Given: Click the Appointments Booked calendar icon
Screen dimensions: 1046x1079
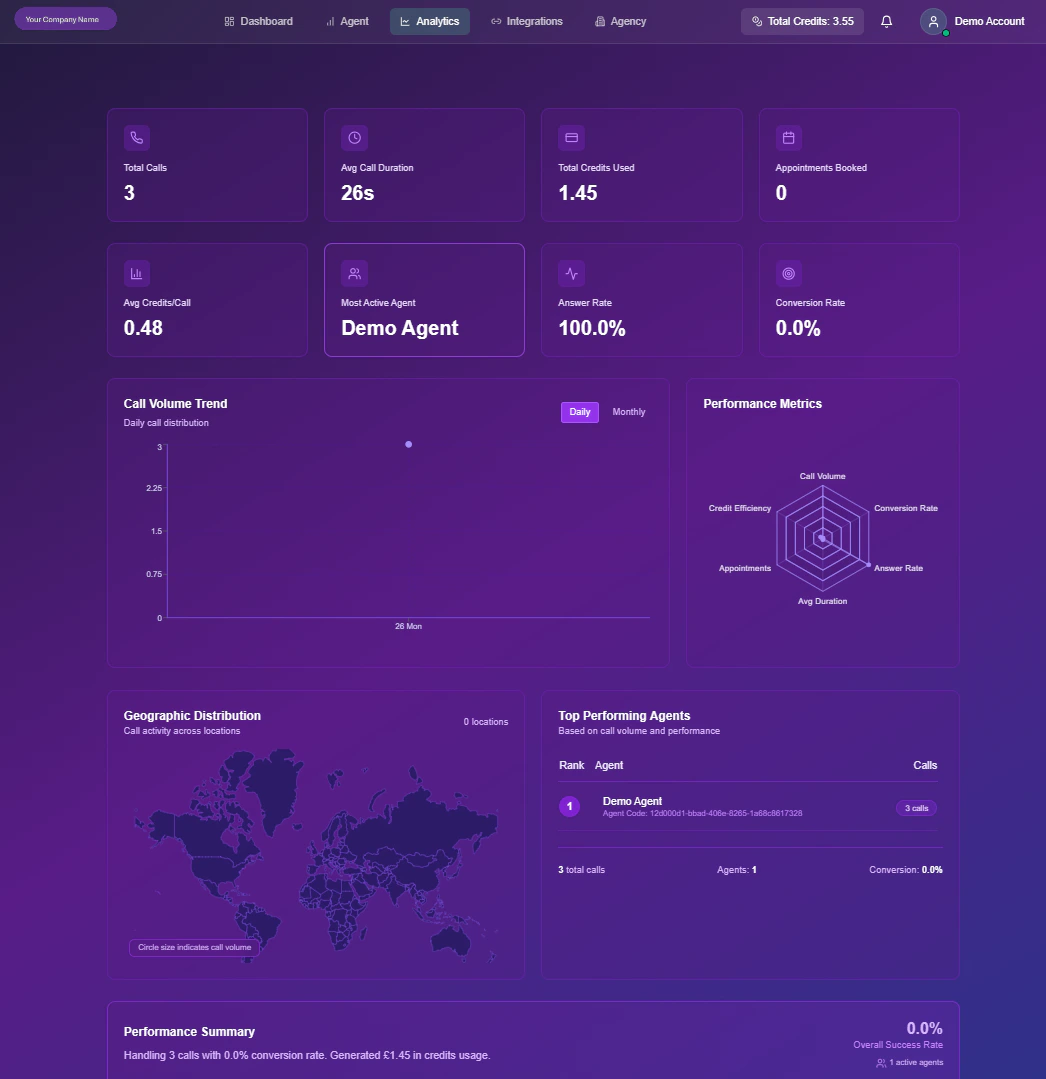Looking at the screenshot, I should pyautogui.click(x=788, y=138).
